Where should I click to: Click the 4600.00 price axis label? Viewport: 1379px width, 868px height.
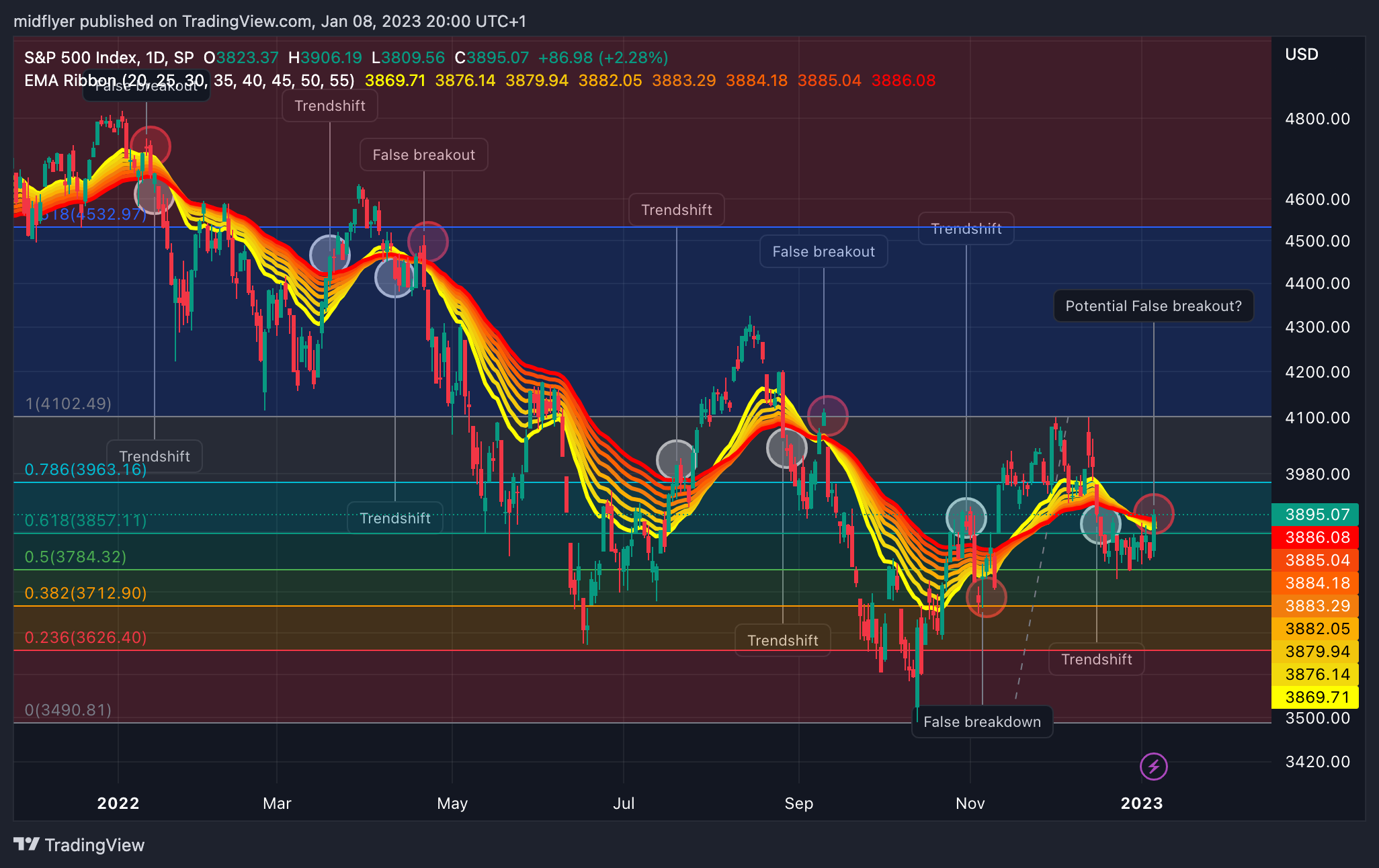coord(1318,200)
